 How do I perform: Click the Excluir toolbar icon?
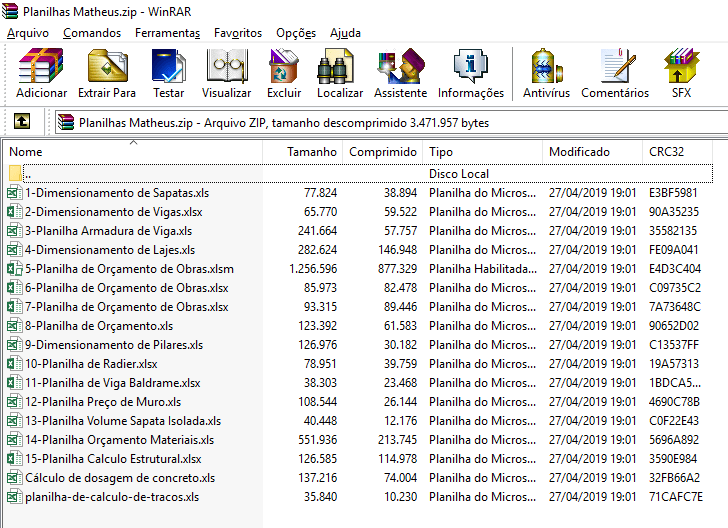[x=284, y=73]
